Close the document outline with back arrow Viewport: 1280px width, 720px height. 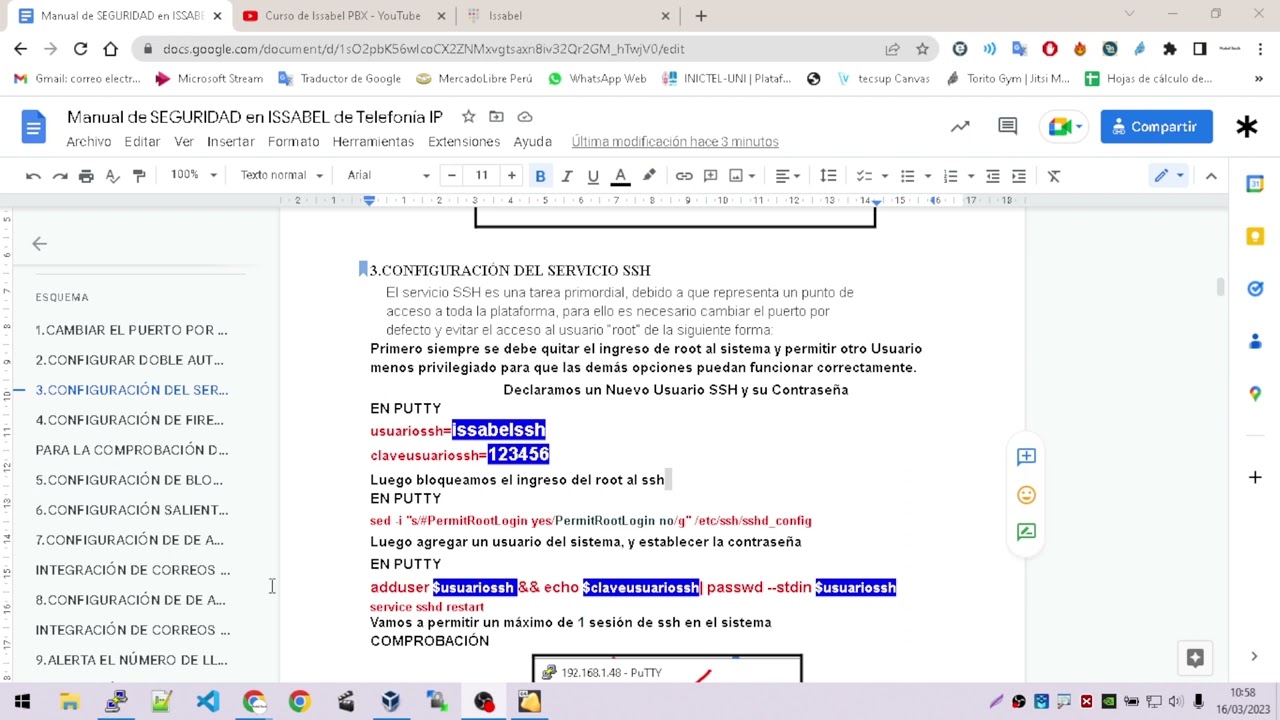[39, 244]
